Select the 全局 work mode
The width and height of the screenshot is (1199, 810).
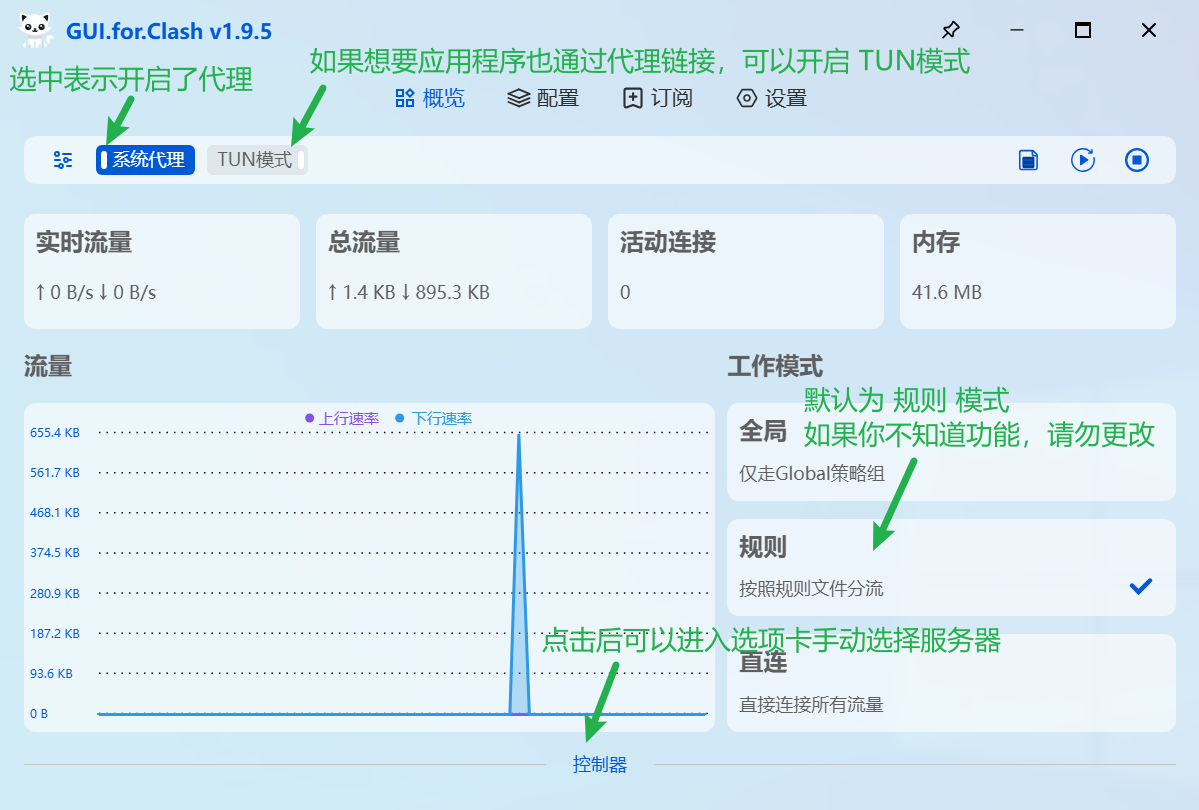tap(950, 452)
